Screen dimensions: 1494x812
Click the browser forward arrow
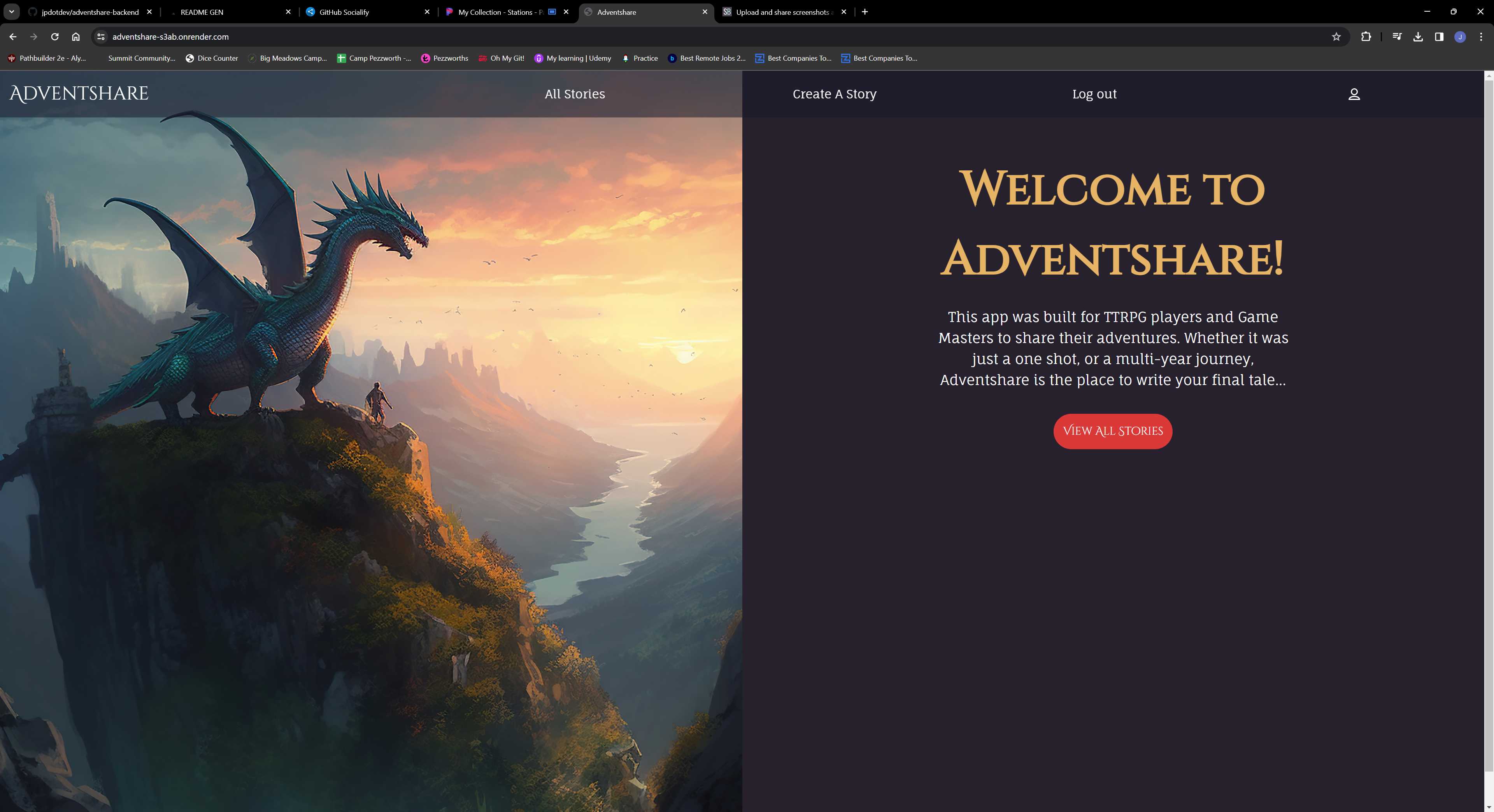[33, 37]
